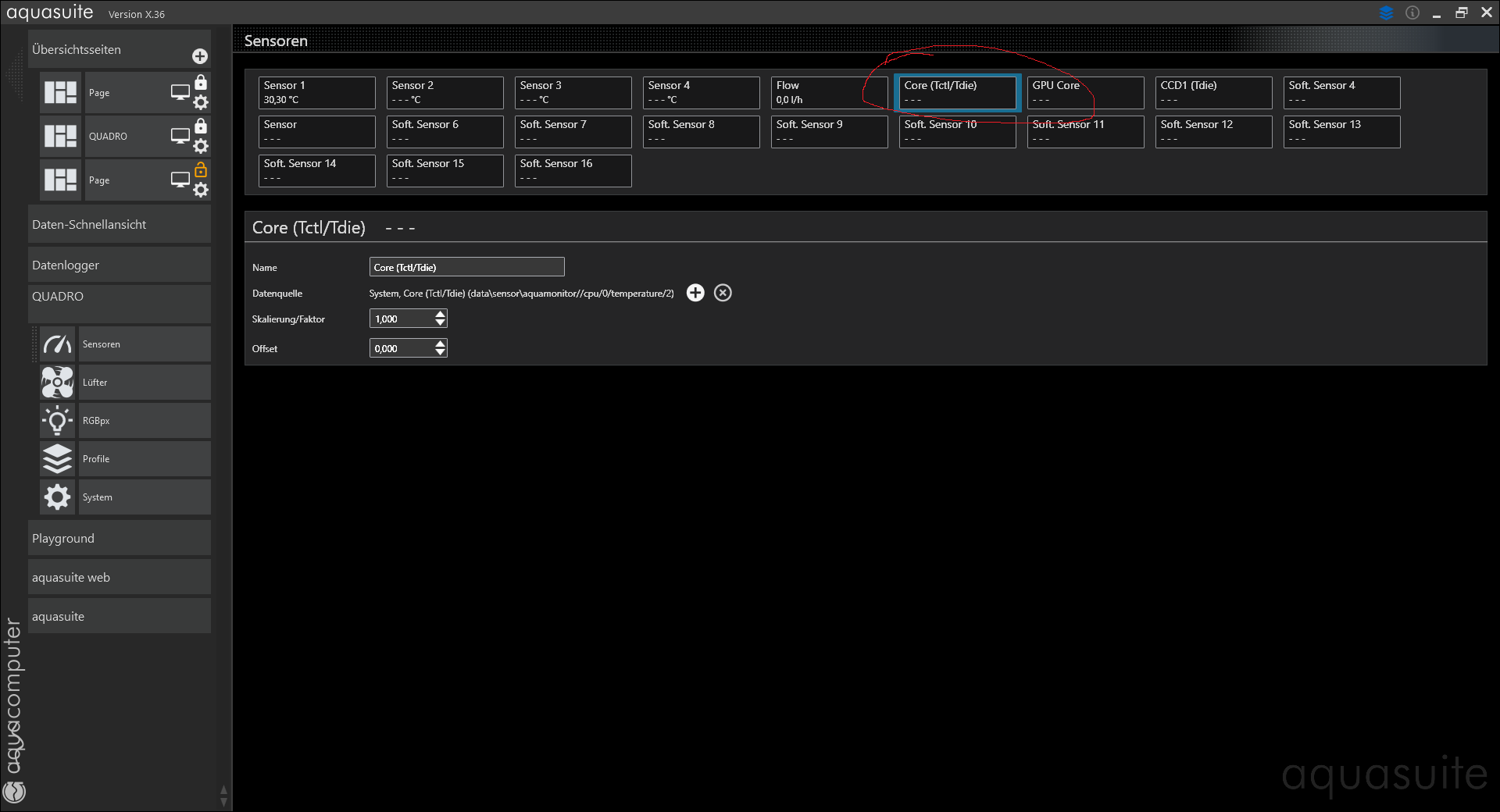This screenshot has height=812, width=1500.
Task: Click the Offset value field 0,000
Action: (402, 348)
